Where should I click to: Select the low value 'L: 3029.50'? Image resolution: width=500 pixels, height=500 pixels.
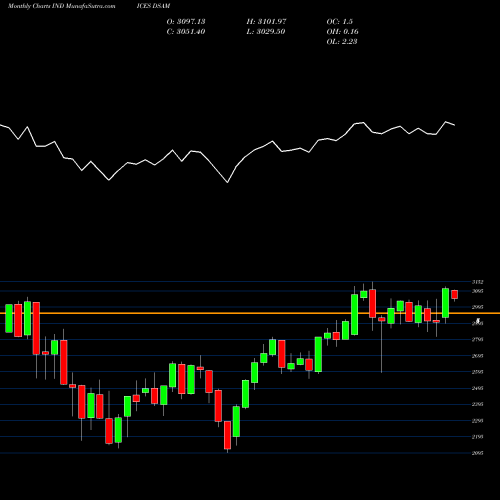click(x=266, y=31)
